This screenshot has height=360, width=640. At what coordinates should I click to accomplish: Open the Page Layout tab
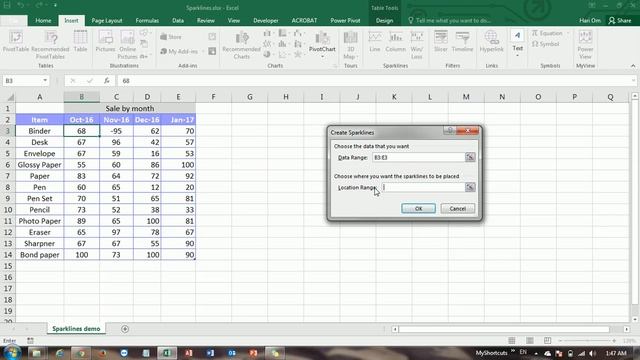pos(107,20)
